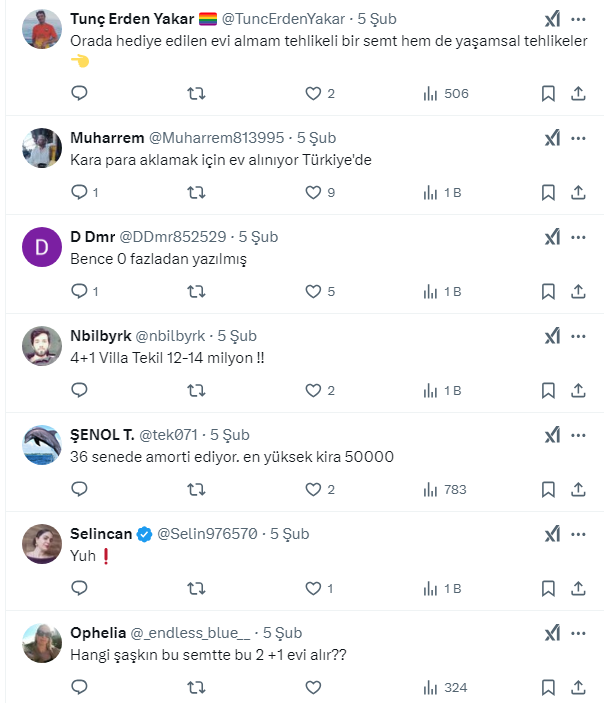Viewport: 604px width, 703px height.
Task: Retweet Muharrem's post about kara para
Action: pyautogui.click(x=197, y=192)
